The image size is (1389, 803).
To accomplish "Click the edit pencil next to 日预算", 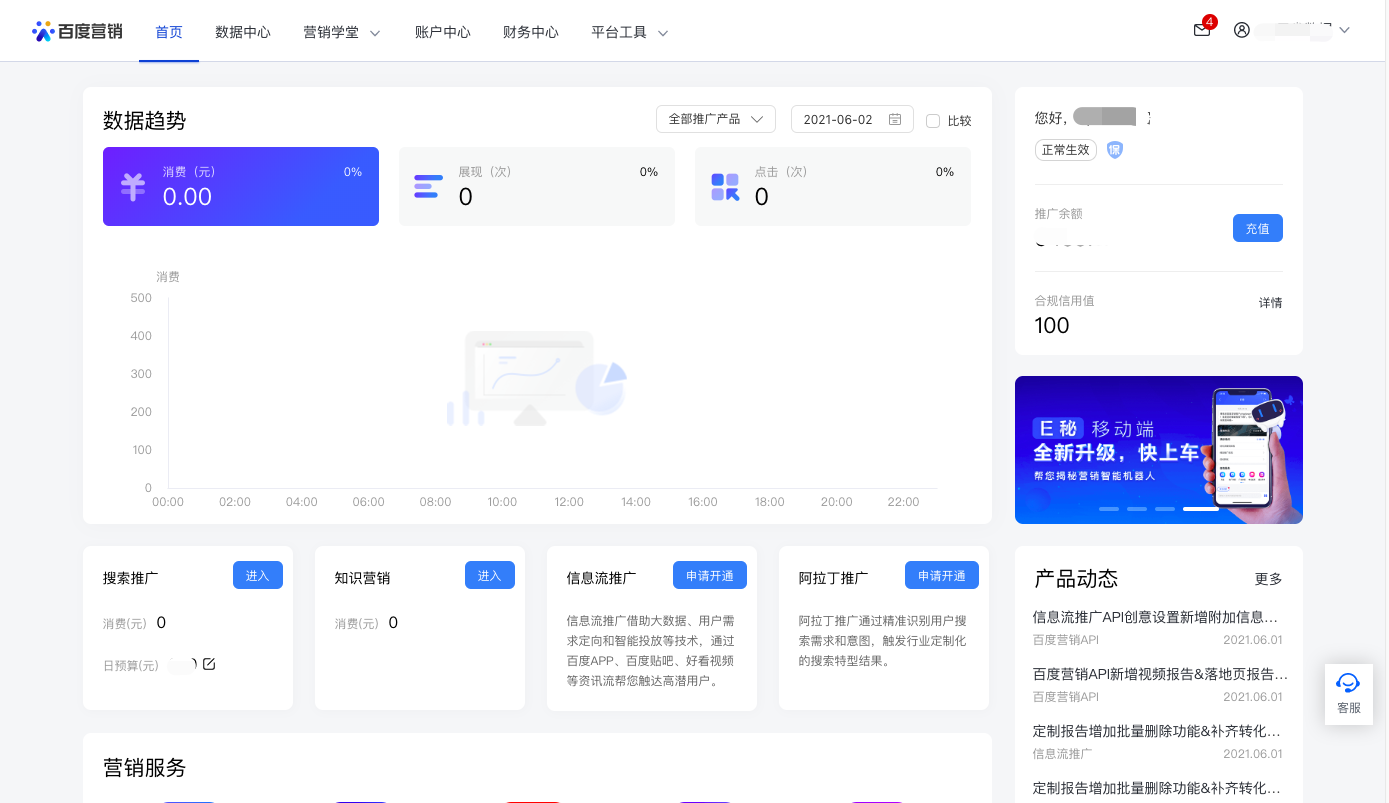I will 210,663.
